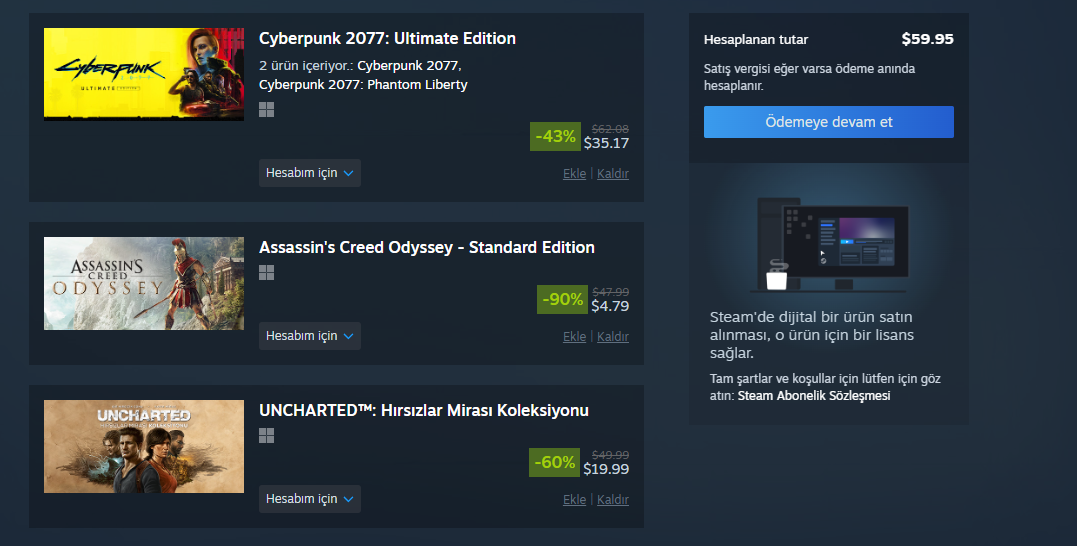Click Windows icon under Assassin's Creed Odyssey

click(266, 272)
